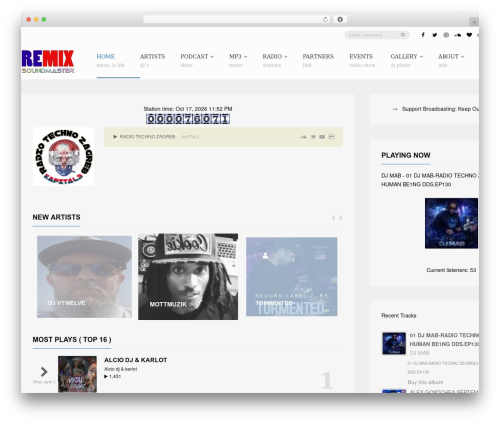Open the Artists menu item

(152, 57)
